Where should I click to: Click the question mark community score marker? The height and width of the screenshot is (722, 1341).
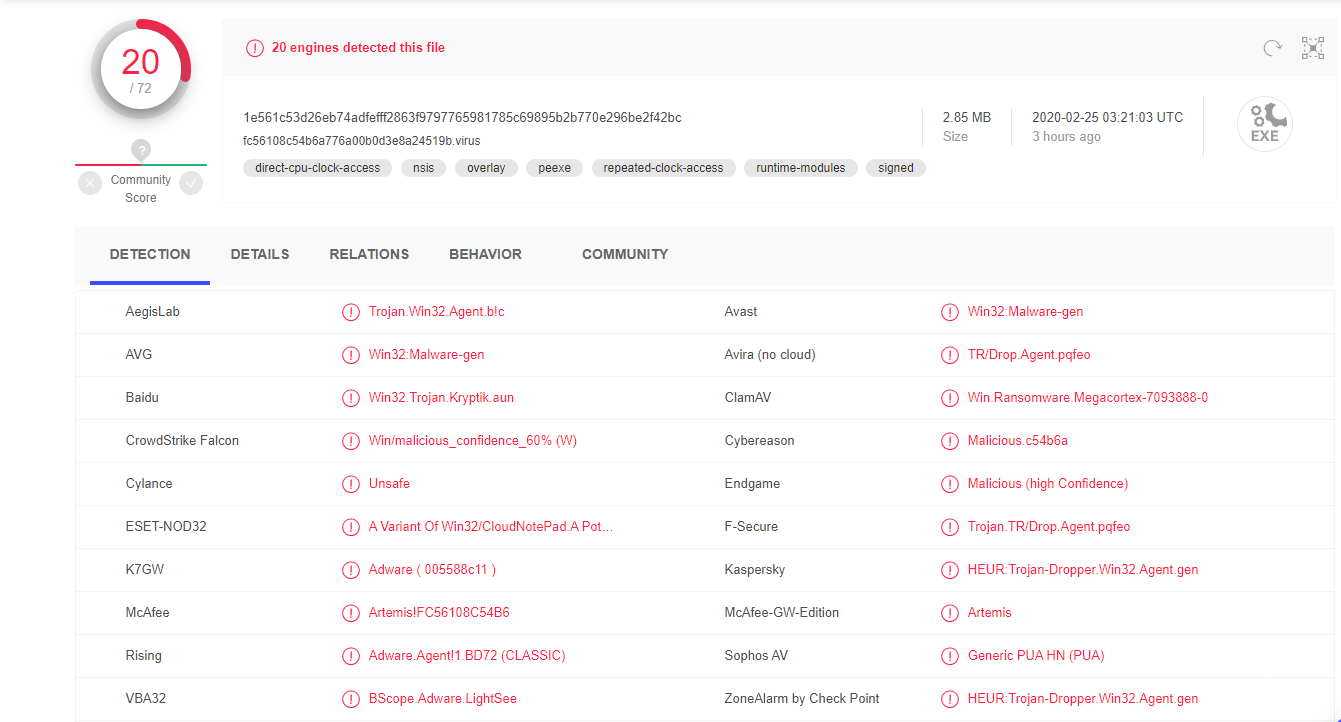[x=141, y=151]
